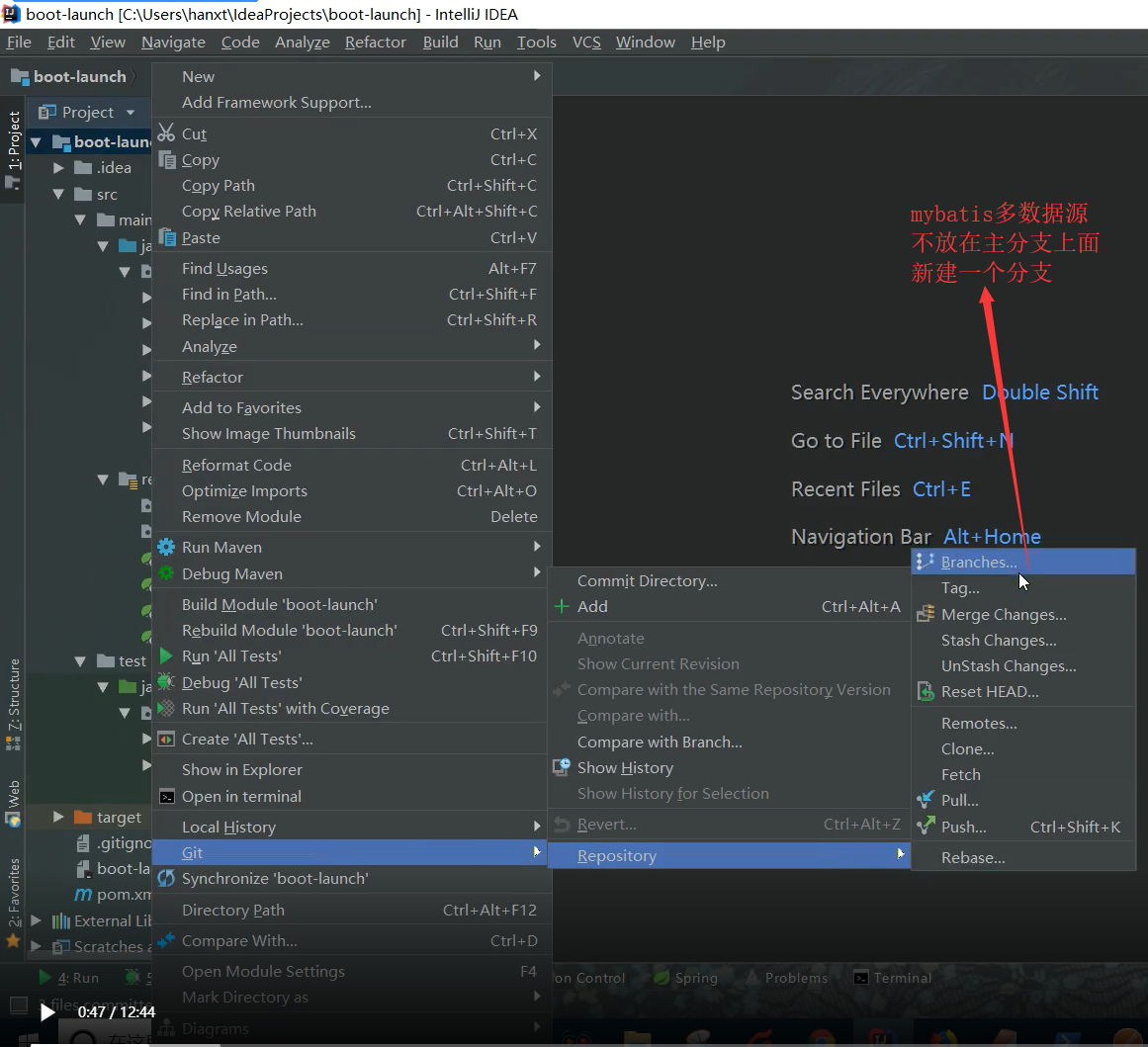The height and width of the screenshot is (1047, 1148).
Task: Select Clone... entry
Action: pos(1023,749)
